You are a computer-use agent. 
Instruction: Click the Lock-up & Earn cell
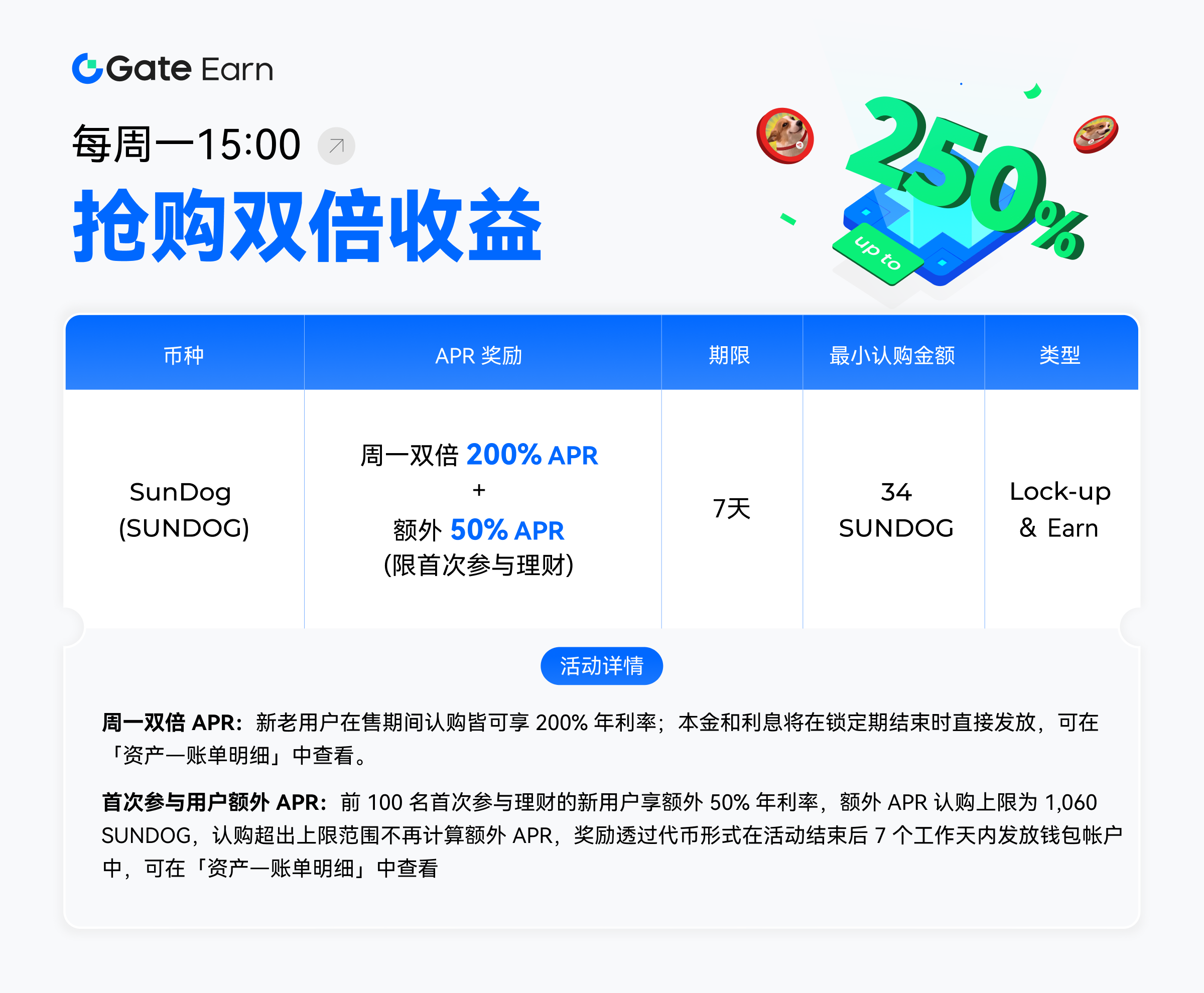point(1061,509)
